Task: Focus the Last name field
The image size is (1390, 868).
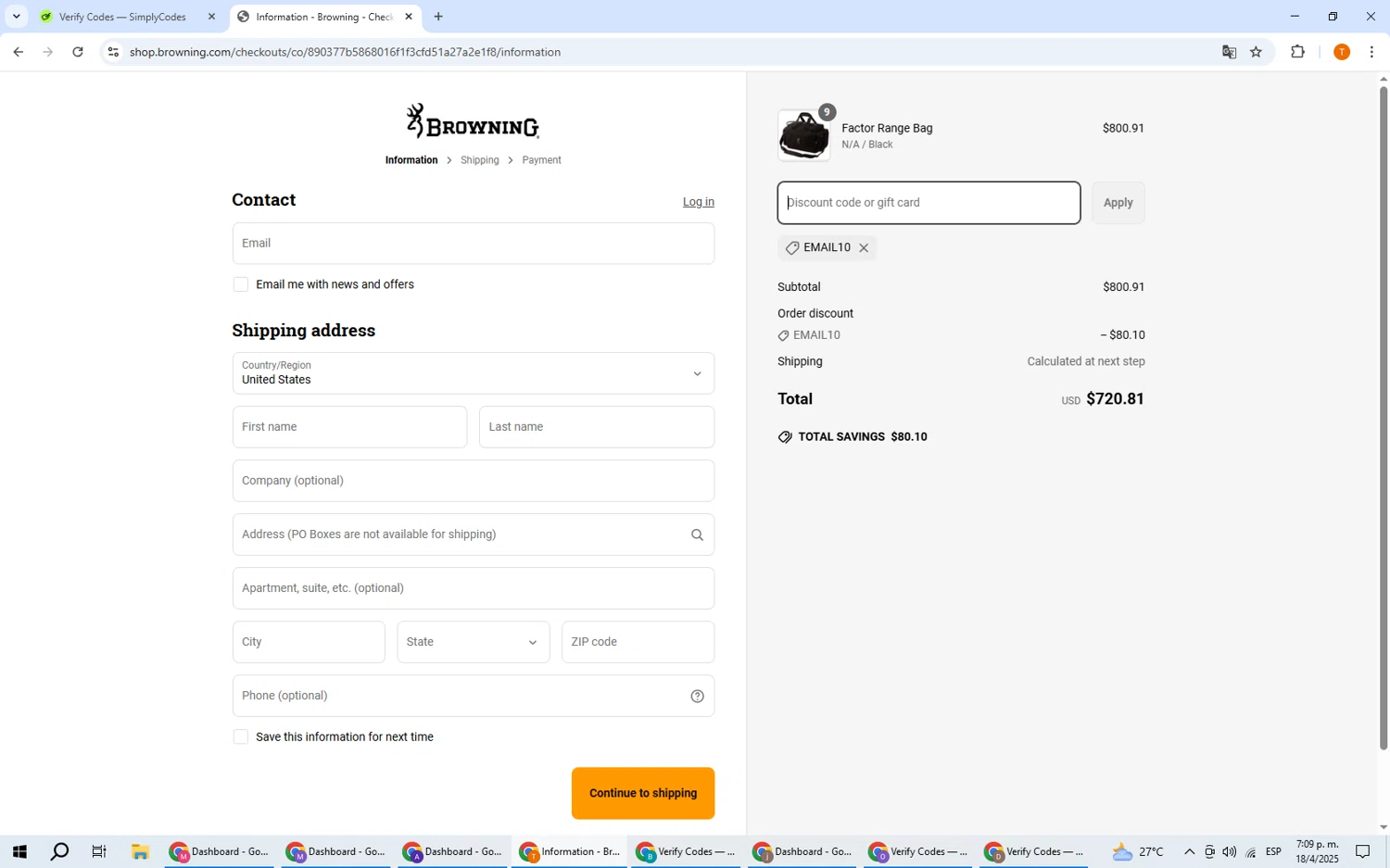Action: click(x=597, y=427)
